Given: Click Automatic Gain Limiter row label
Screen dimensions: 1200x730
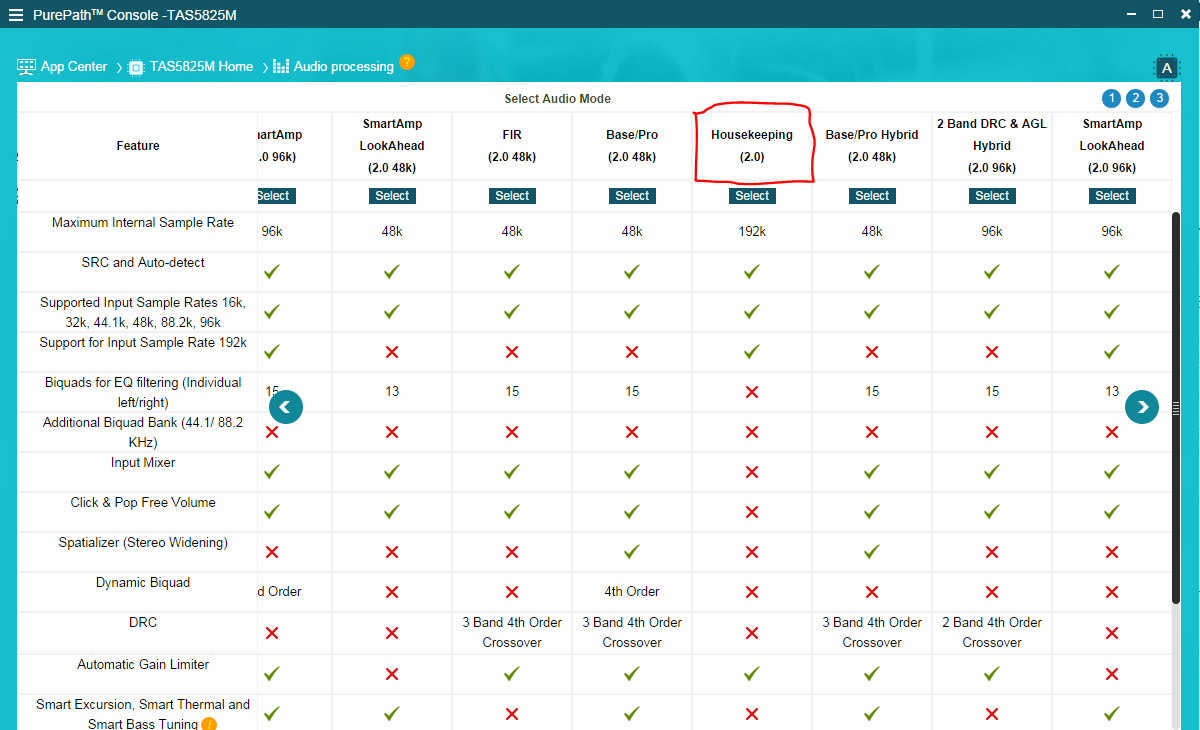Looking at the screenshot, I should click(143, 665).
